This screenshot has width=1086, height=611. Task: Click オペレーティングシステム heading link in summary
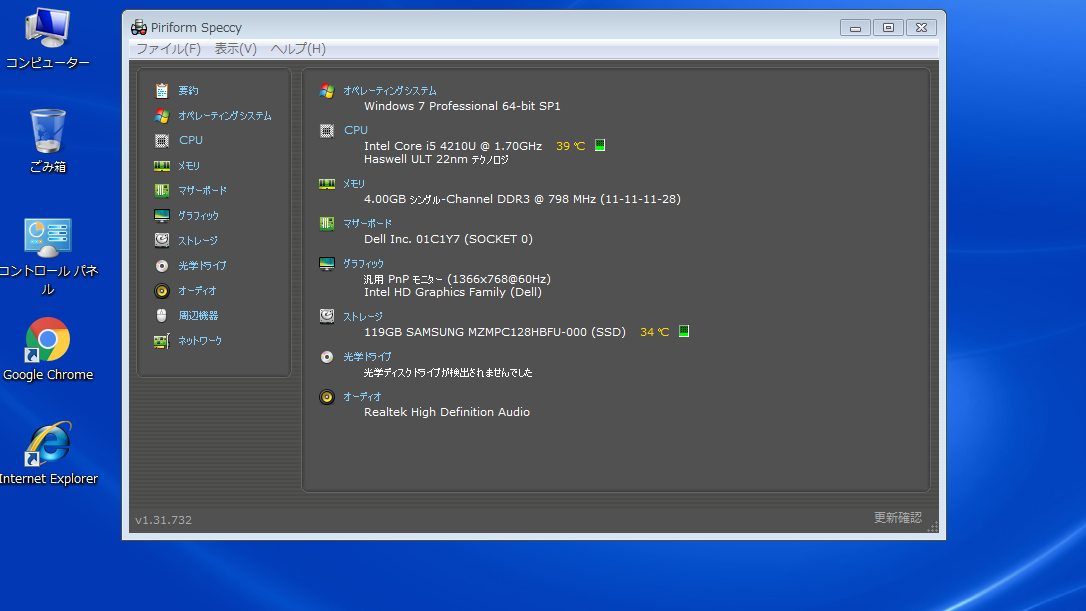(390, 91)
